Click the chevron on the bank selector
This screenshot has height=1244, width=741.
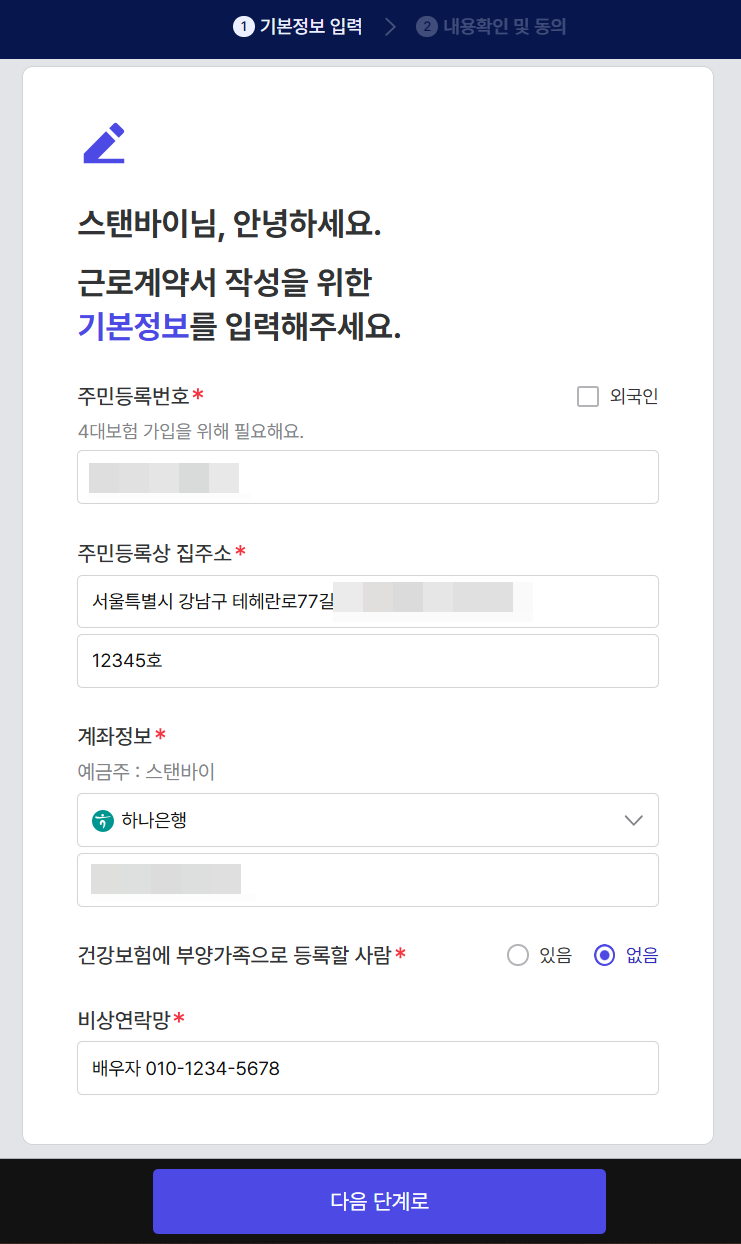click(x=633, y=819)
